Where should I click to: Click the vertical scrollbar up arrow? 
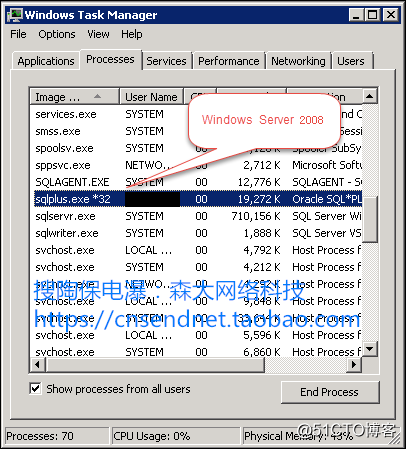pyautogui.click(x=369, y=96)
